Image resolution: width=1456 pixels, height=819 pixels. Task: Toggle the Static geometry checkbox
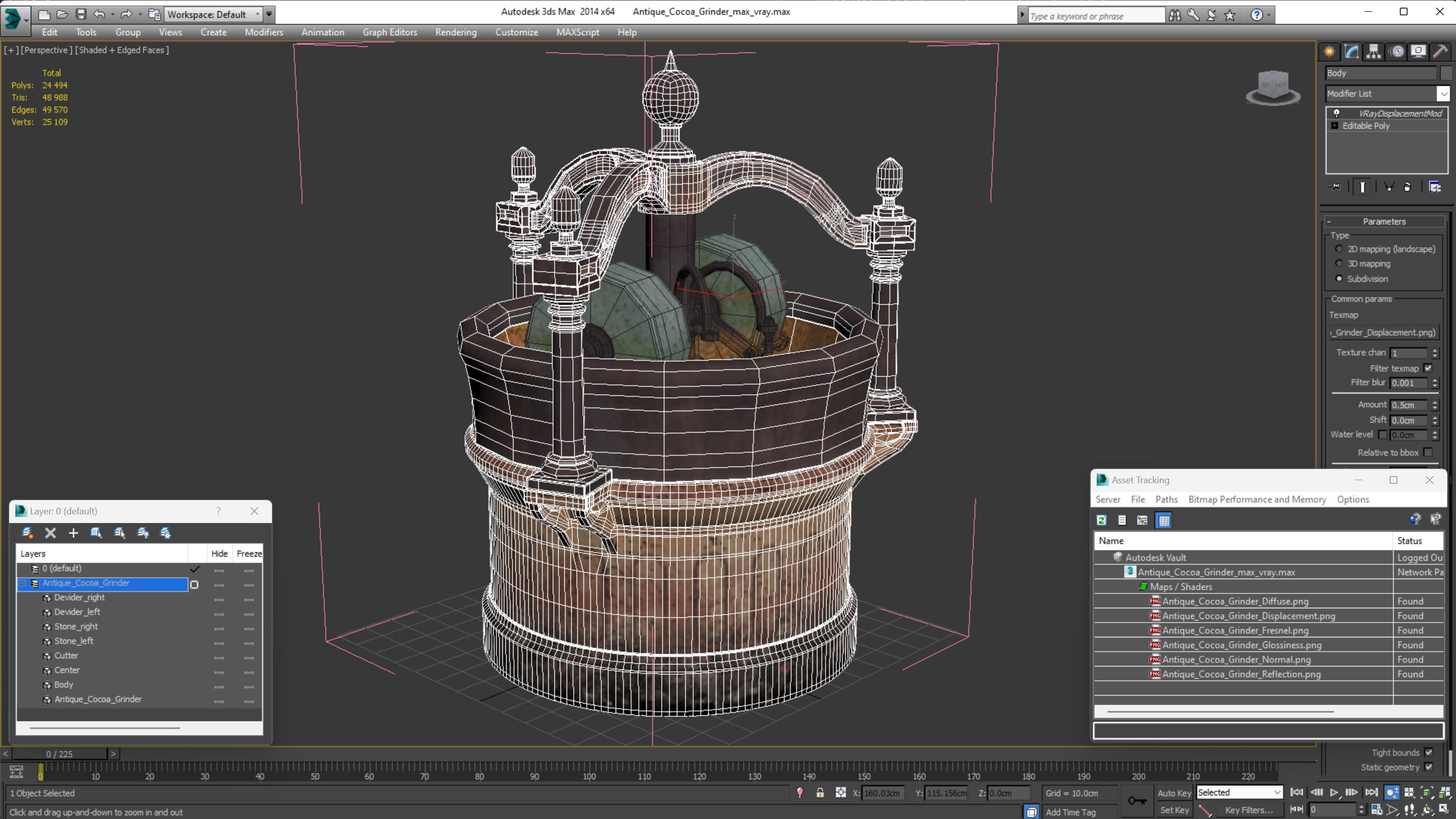tap(1429, 767)
